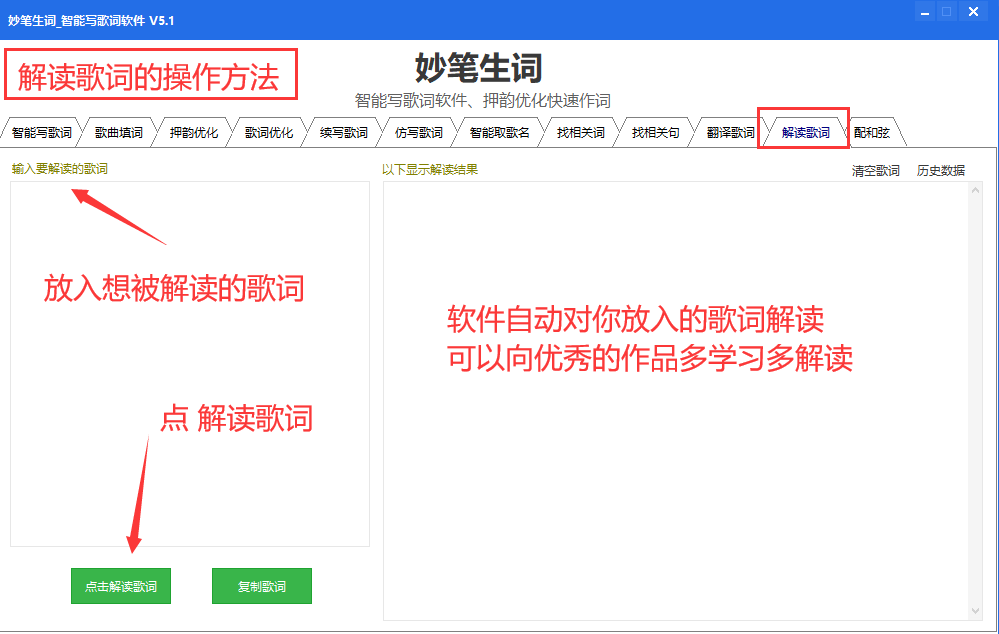Switch to the 歌曲填词 tab
Viewport: 999px width, 634px height.
[119, 133]
